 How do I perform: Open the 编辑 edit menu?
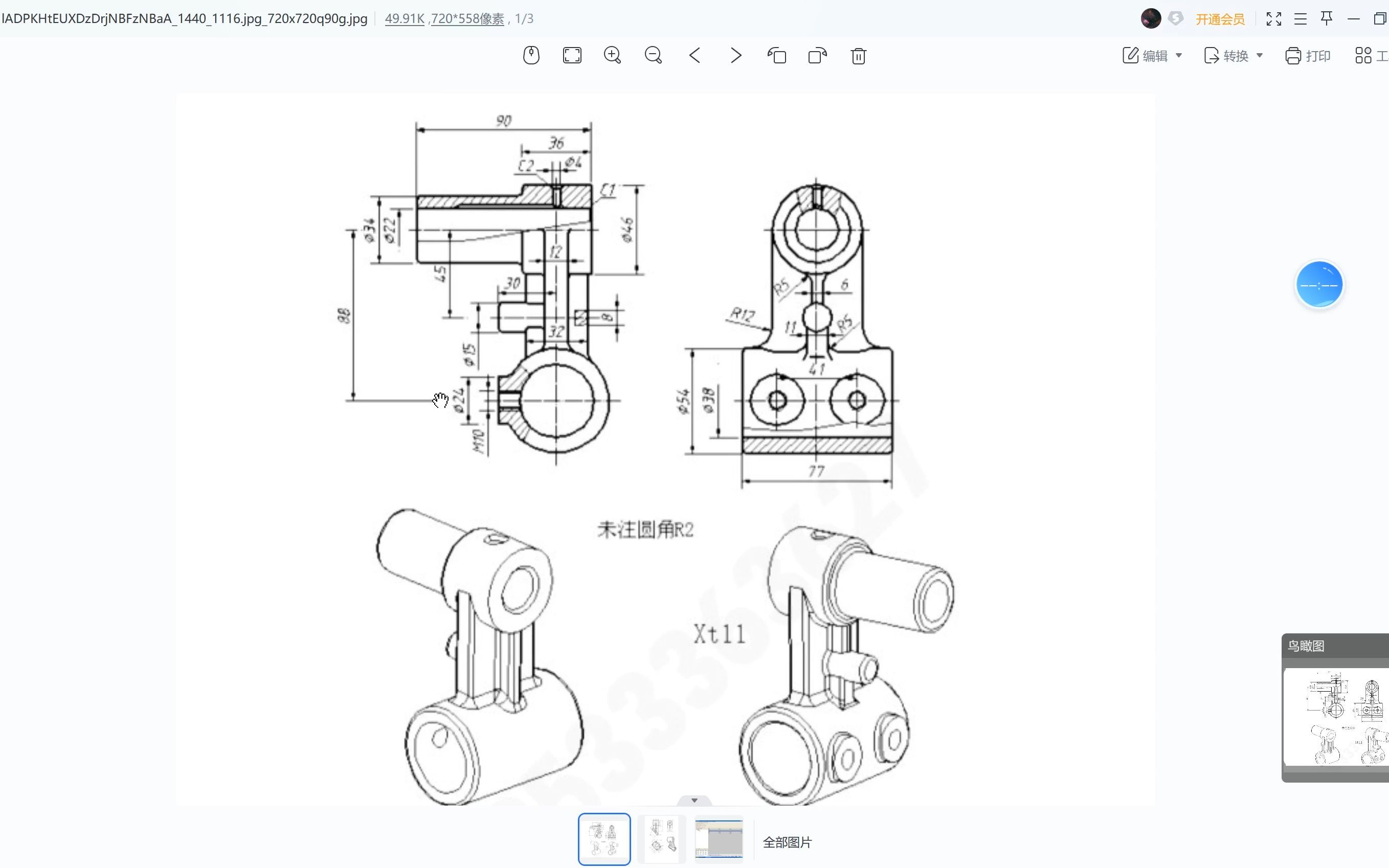(x=1152, y=56)
